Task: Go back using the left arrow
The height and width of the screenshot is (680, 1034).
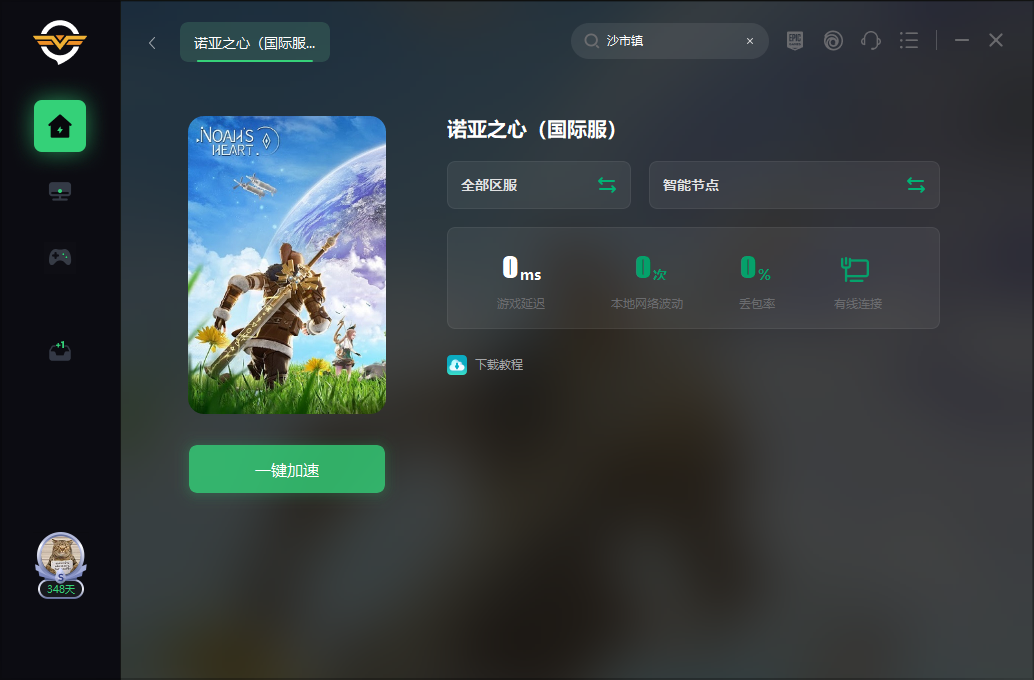Action: tap(152, 43)
